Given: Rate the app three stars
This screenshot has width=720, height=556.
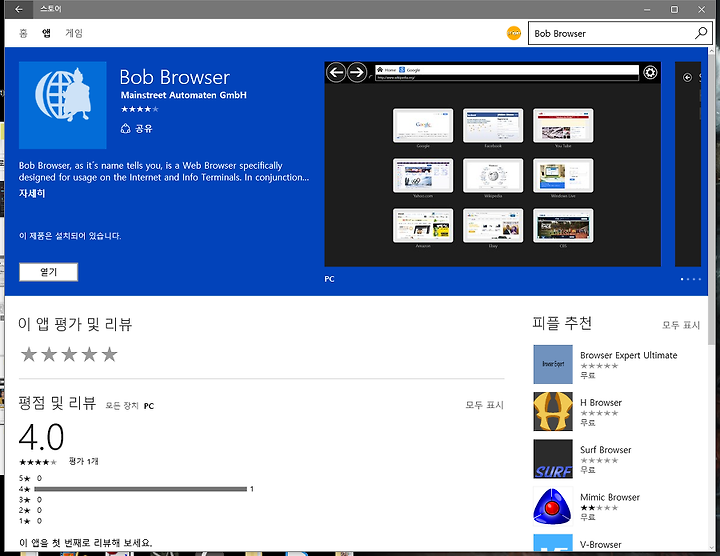Looking at the screenshot, I should point(69,354).
